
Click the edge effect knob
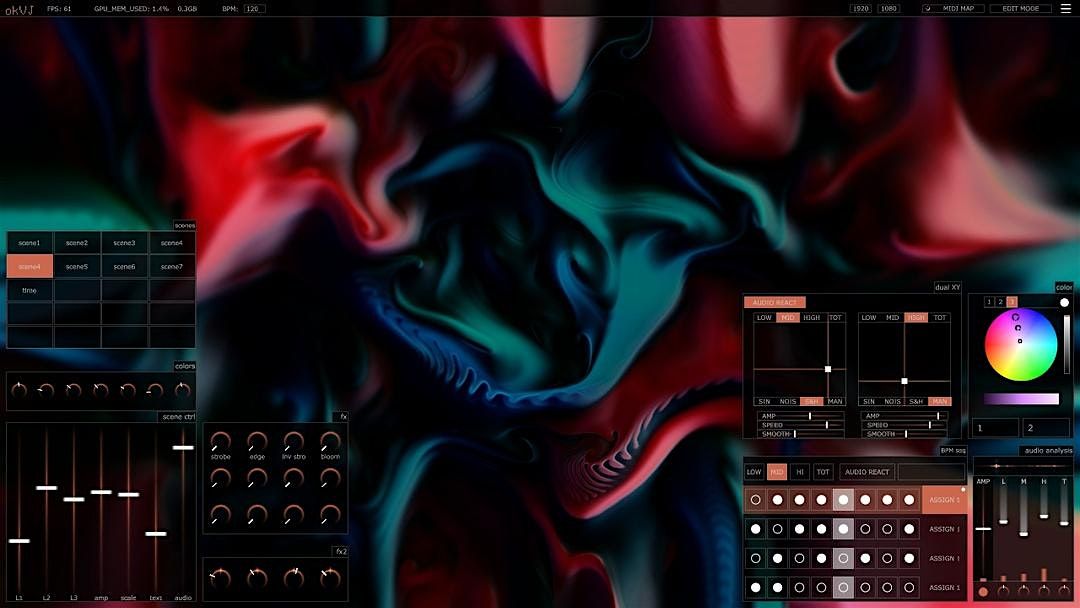[257, 441]
